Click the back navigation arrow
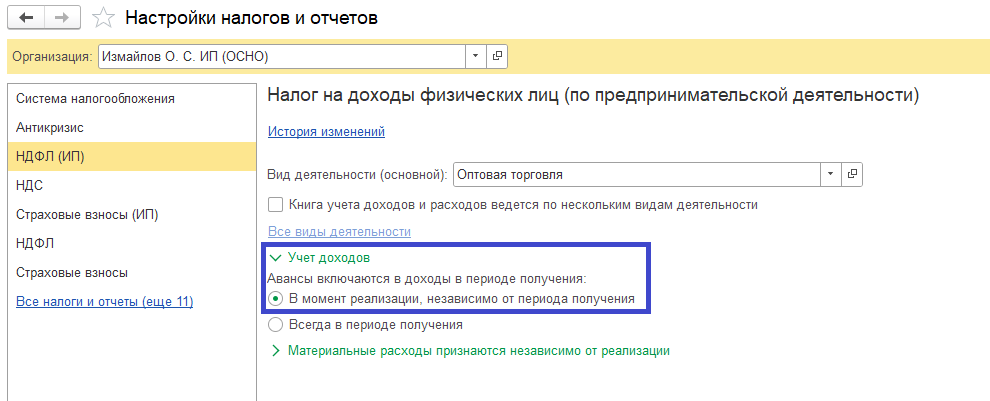The height and width of the screenshot is (401, 990). [28, 18]
